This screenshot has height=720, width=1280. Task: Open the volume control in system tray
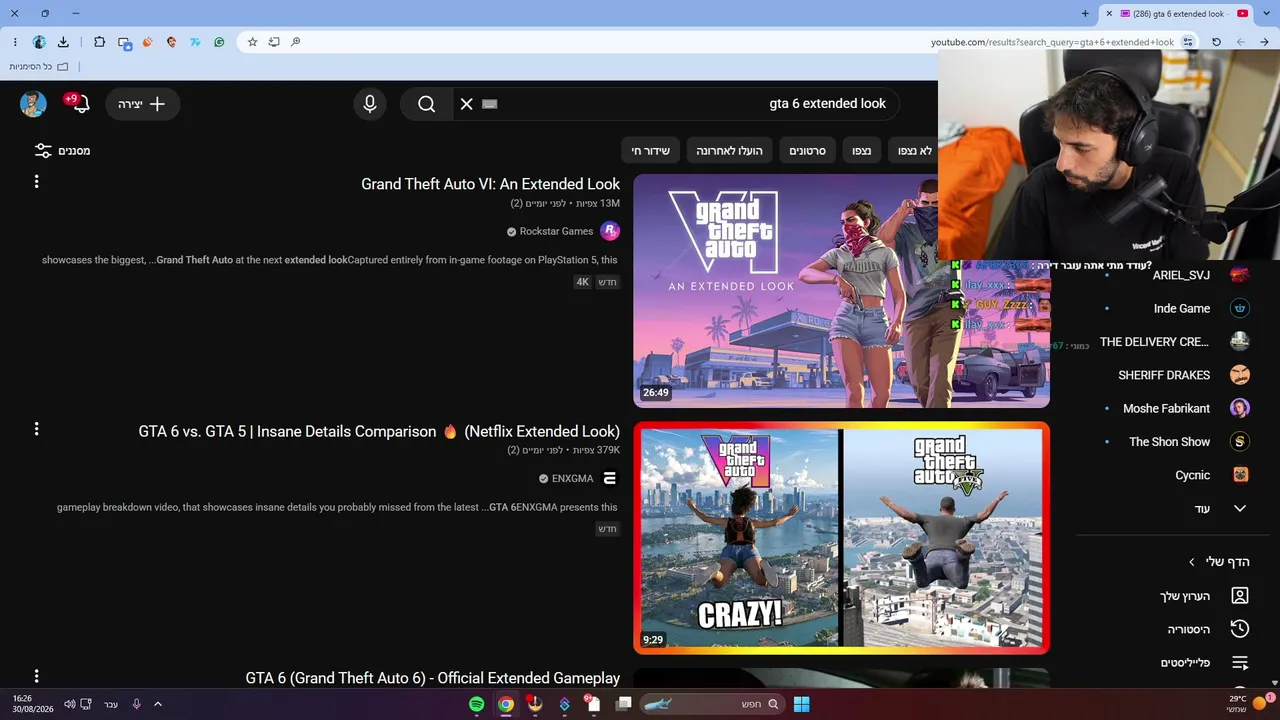(x=69, y=704)
